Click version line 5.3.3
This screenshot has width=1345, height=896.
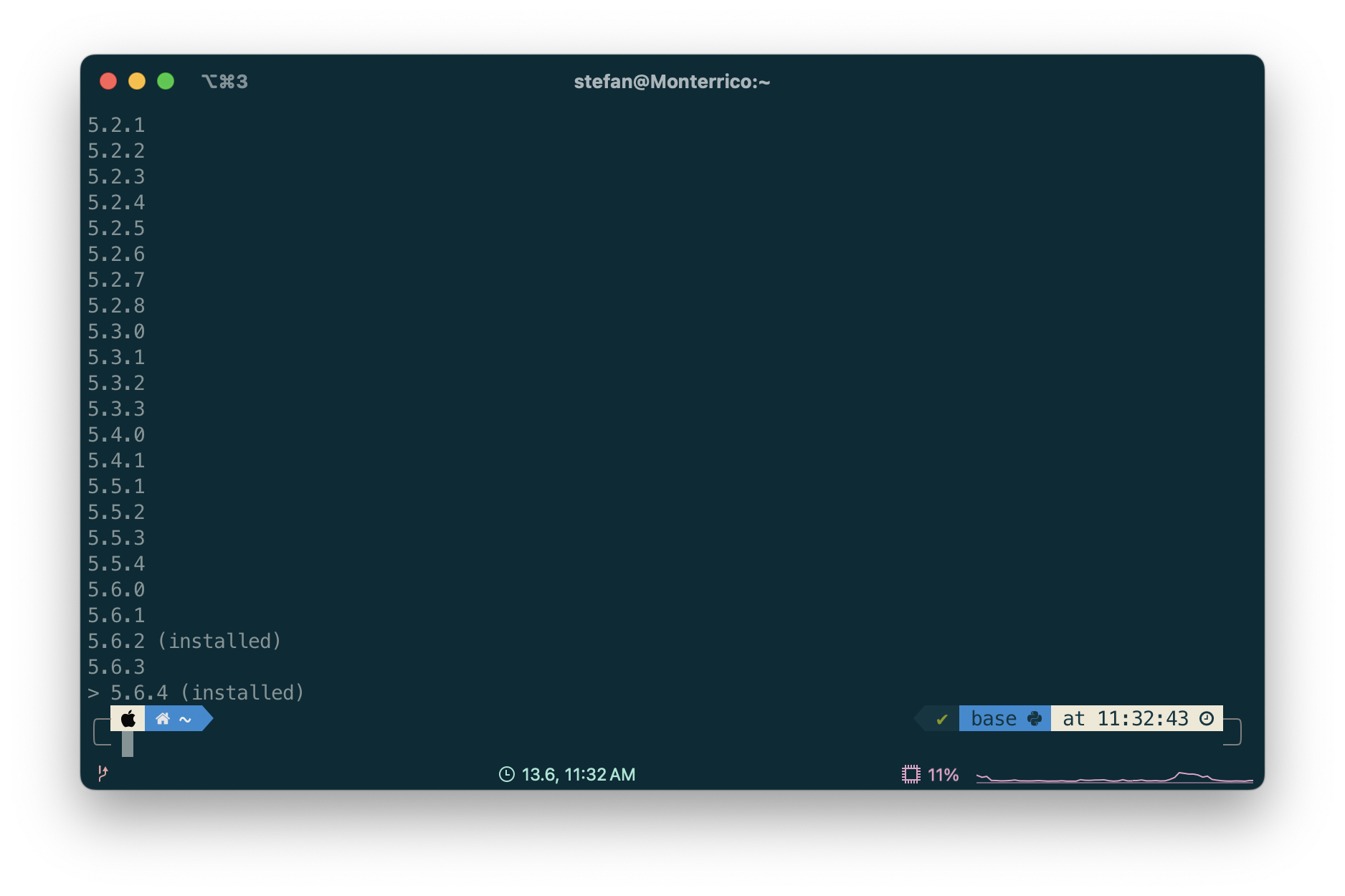[x=116, y=409]
